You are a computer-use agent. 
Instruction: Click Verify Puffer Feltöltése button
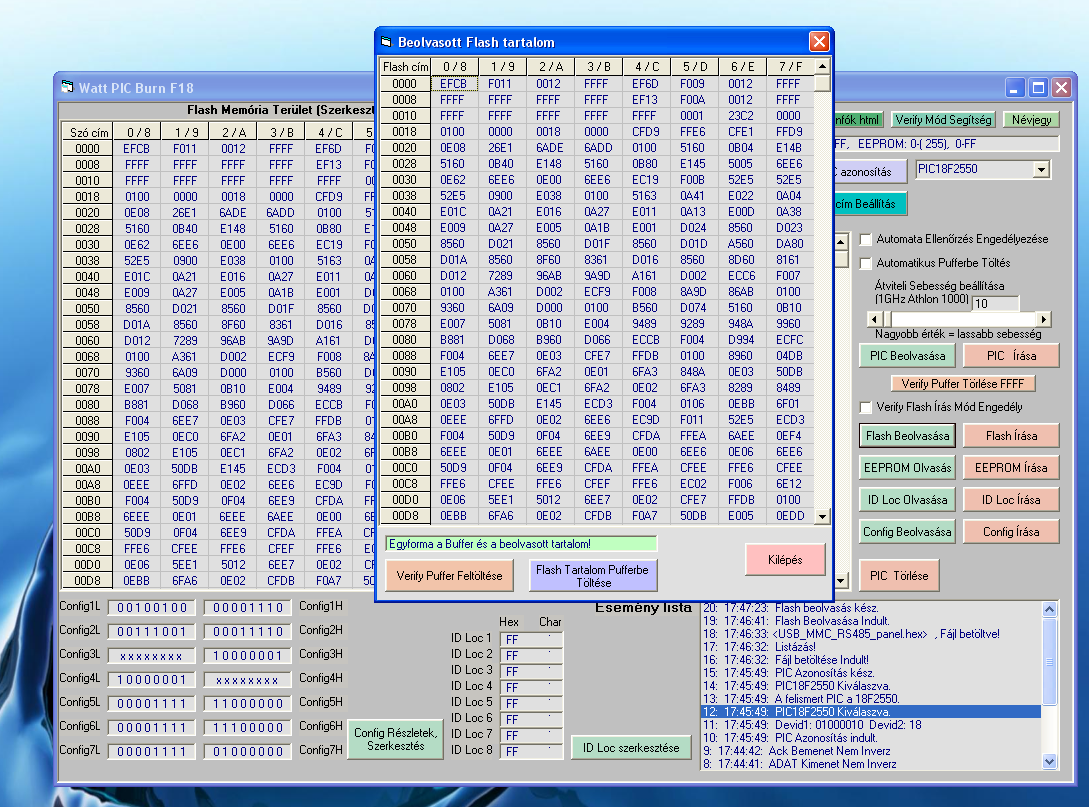449,576
